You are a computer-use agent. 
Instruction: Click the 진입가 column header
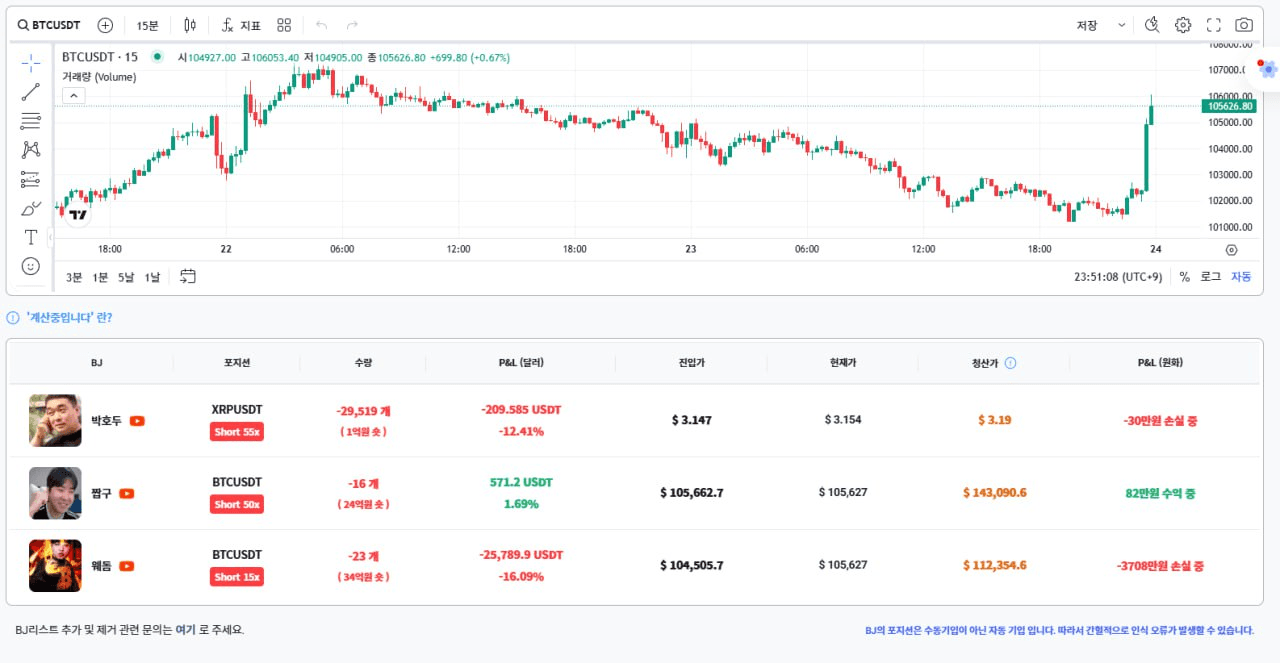pos(691,363)
